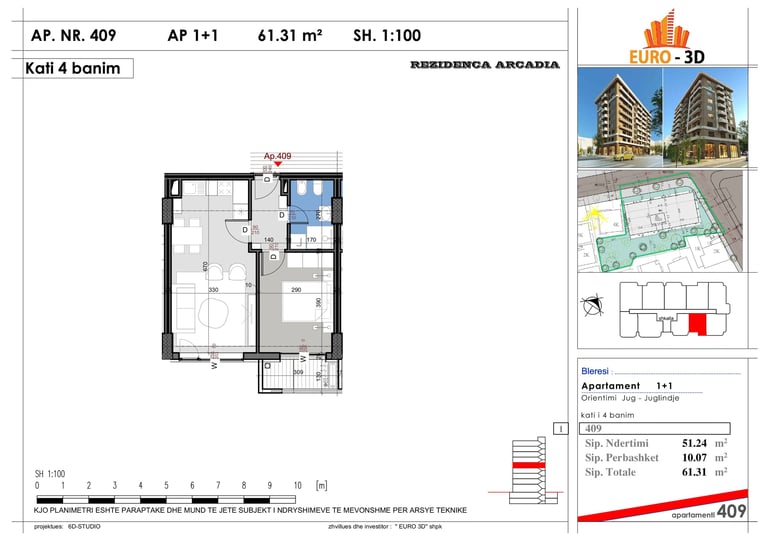Click the 'Sip. Perbashket' value 10.07

[x=695, y=458]
